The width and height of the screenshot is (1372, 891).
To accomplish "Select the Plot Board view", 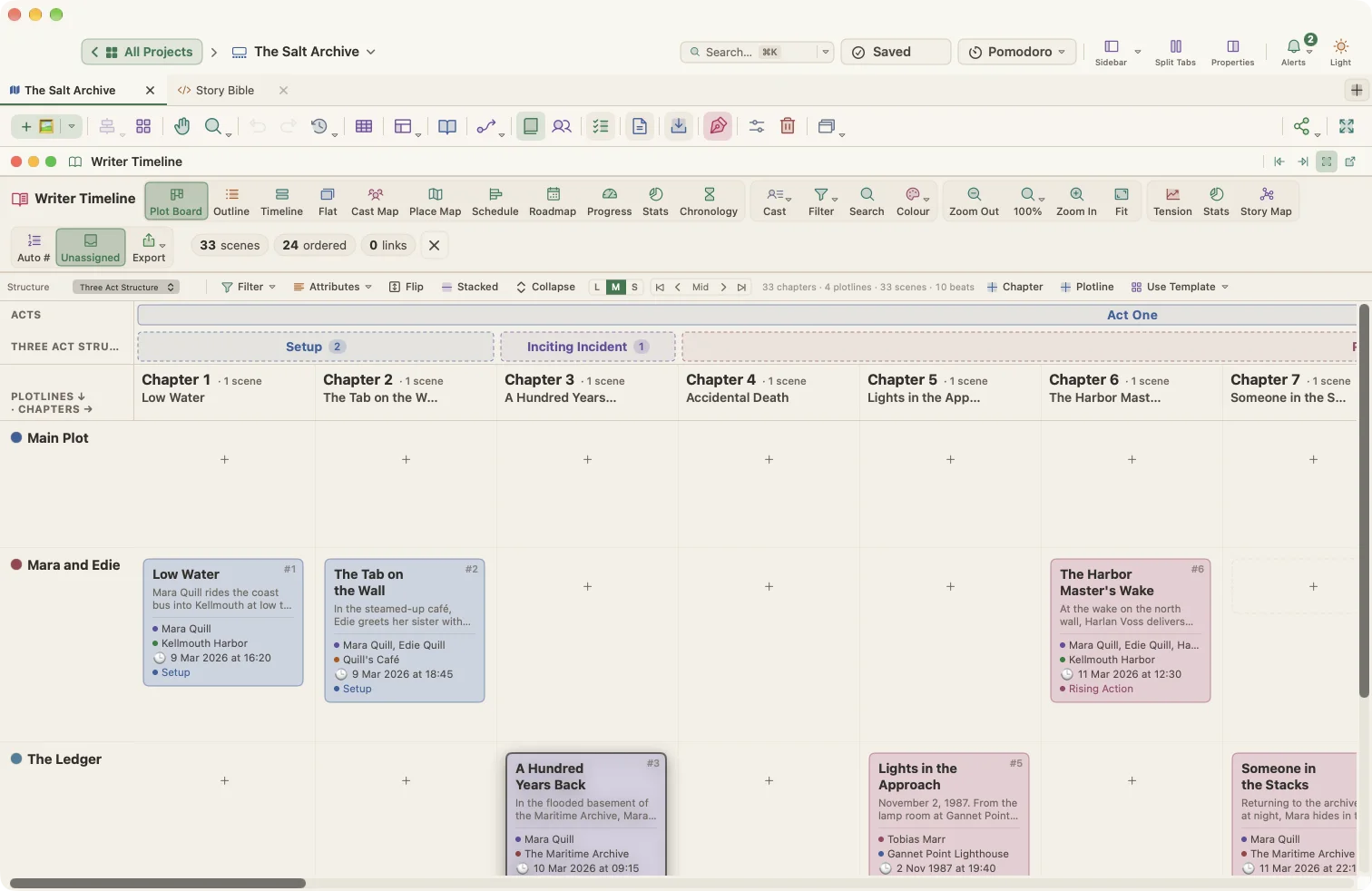I will (176, 201).
